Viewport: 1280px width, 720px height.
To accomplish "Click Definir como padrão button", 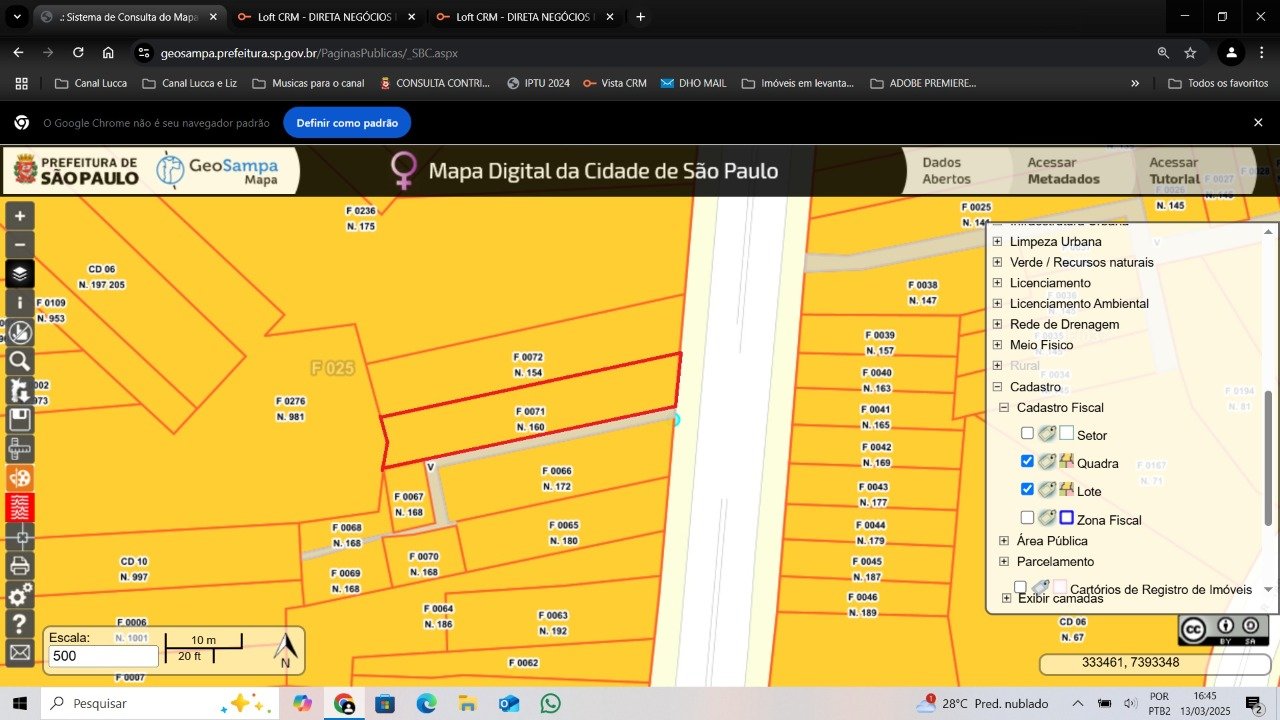I will click(x=347, y=123).
